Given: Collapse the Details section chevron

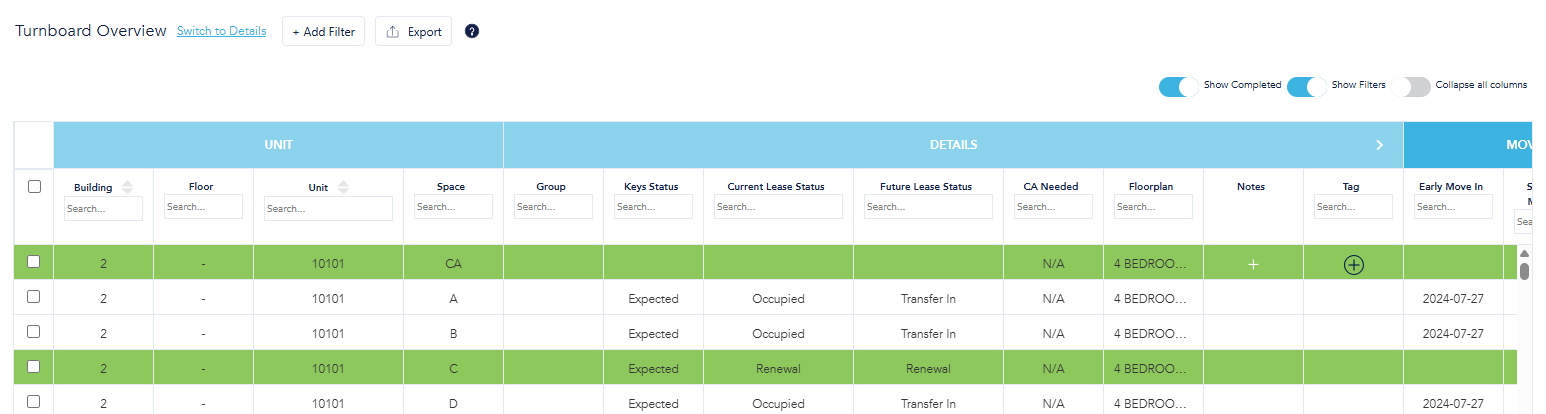Looking at the screenshot, I should (1380, 145).
